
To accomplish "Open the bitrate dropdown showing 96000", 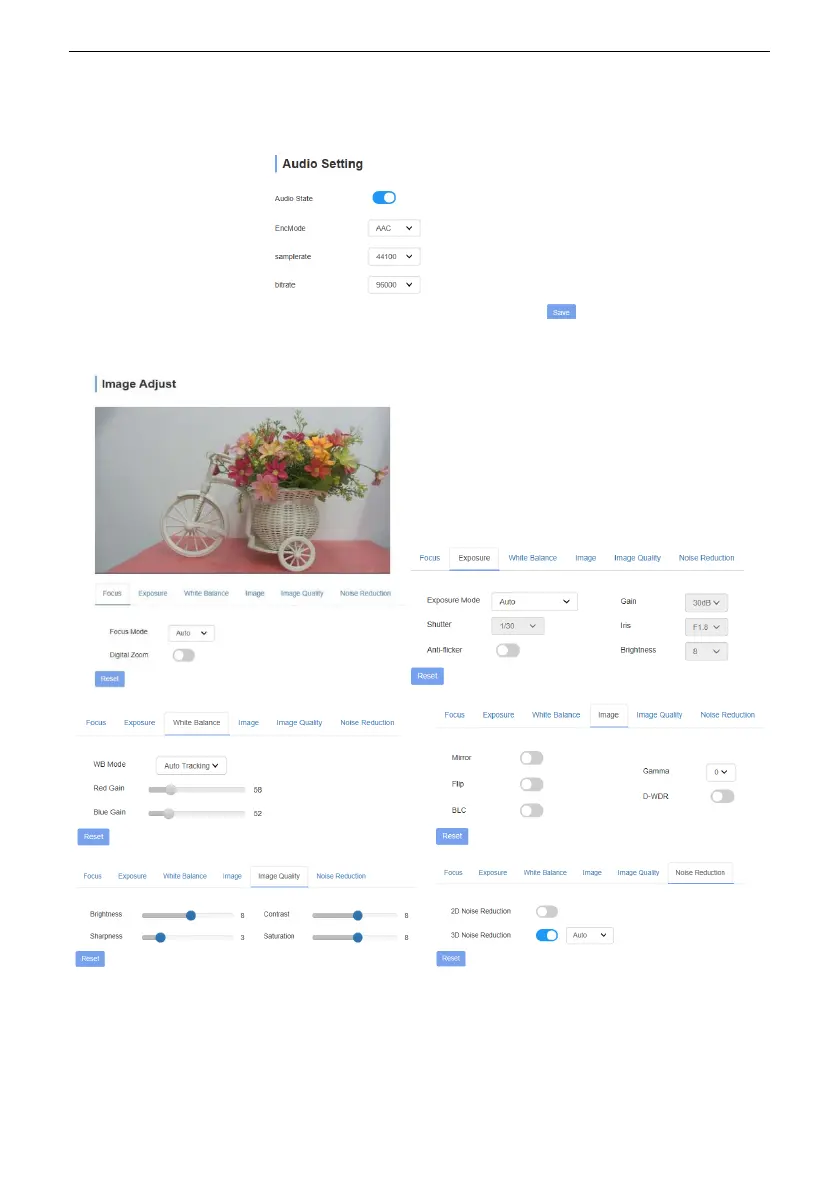I will click(393, 285).
